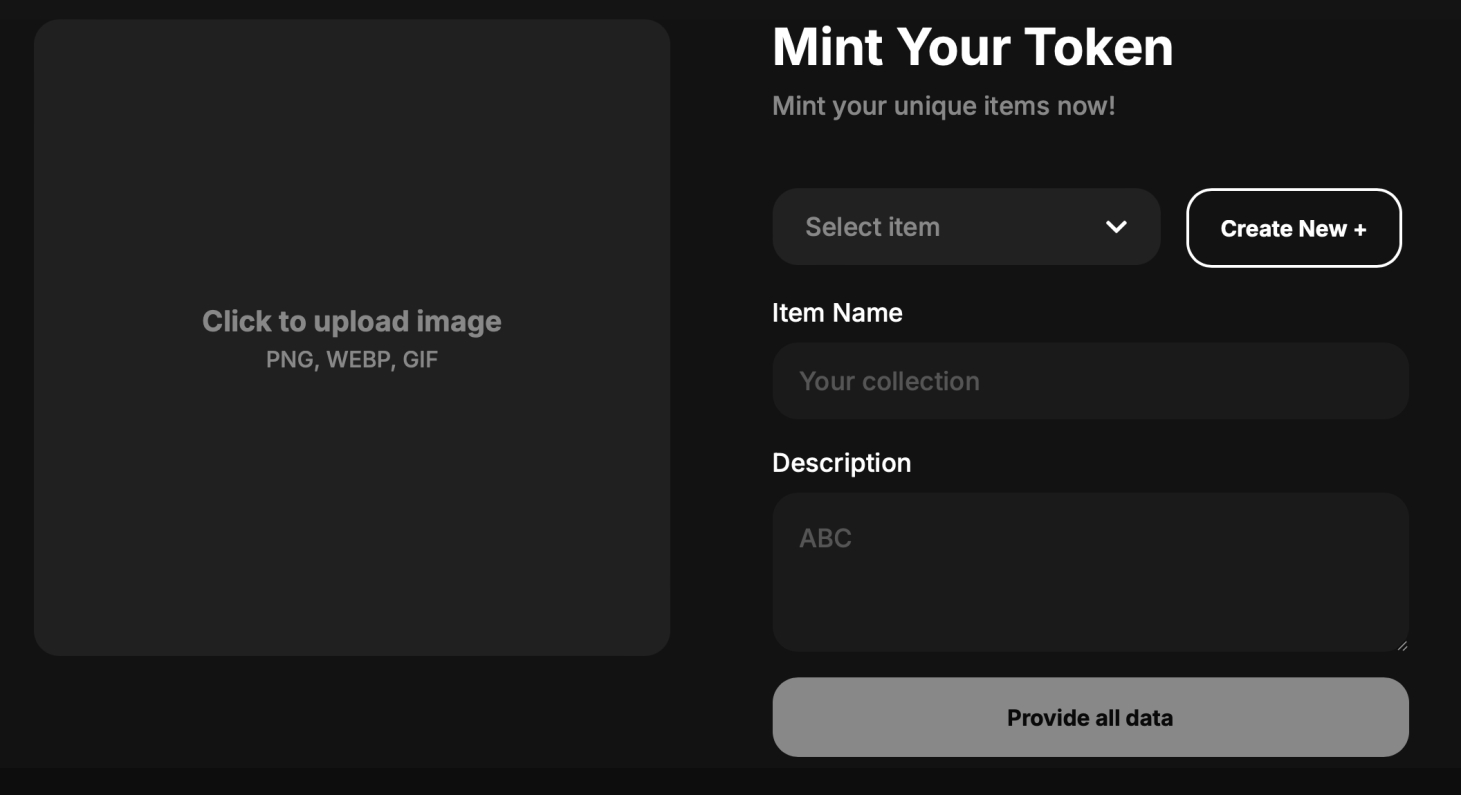Click the 'Mint your unique items now!' subtitle
This screenshot has height=795, width=1461.
coord(943,106)
